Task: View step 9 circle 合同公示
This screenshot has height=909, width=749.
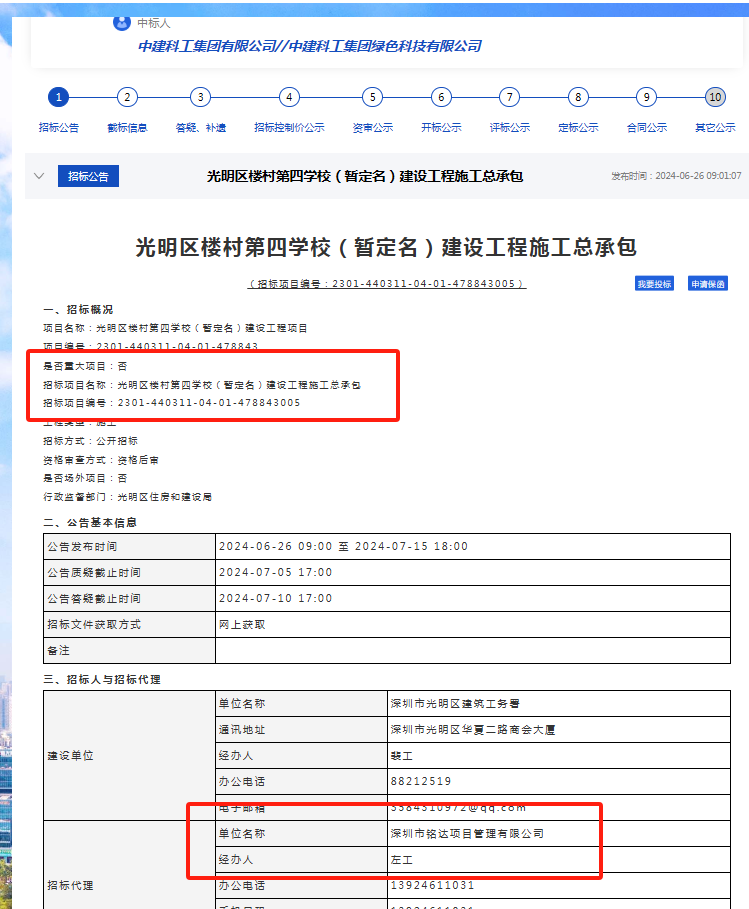Action: 647,97
